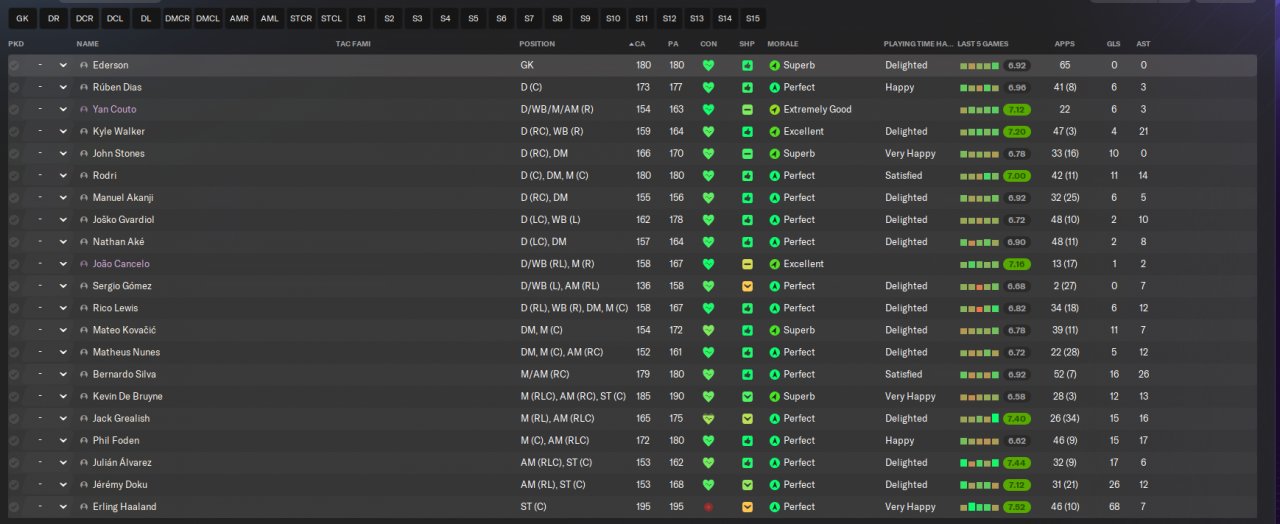
Task: Open Ederson's condition heart icon
Action: pos(709,65)
